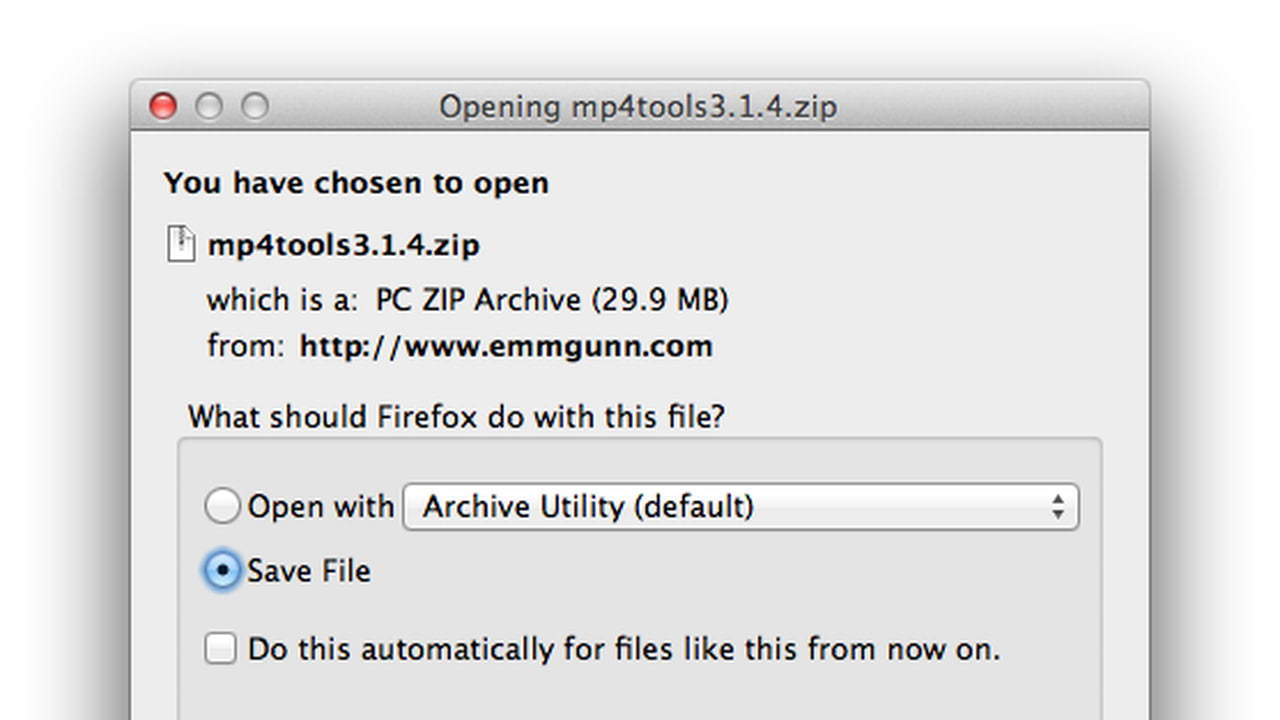Click the PC ZIP Archive (29.9 MB) text
This screenshot has width=1280, height=720.
coord(552,299)
